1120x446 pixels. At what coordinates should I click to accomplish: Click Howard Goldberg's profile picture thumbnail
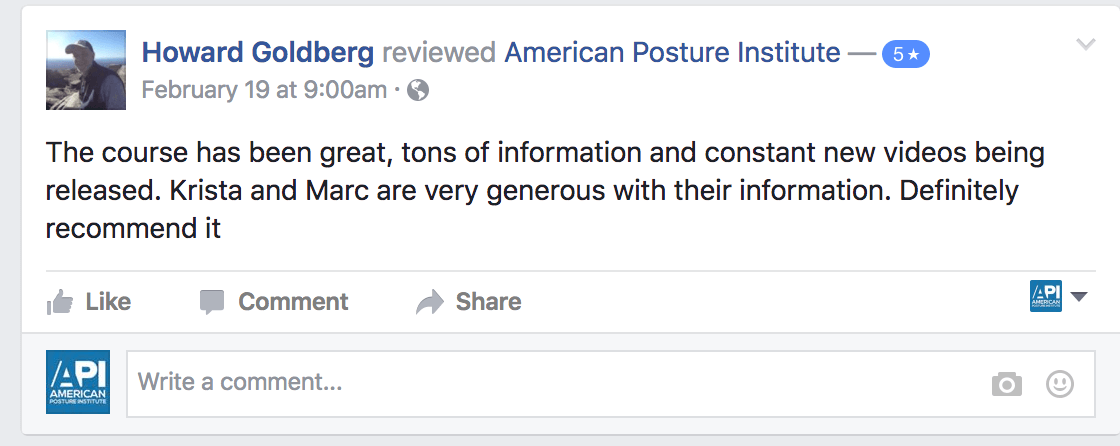point(86,70)
